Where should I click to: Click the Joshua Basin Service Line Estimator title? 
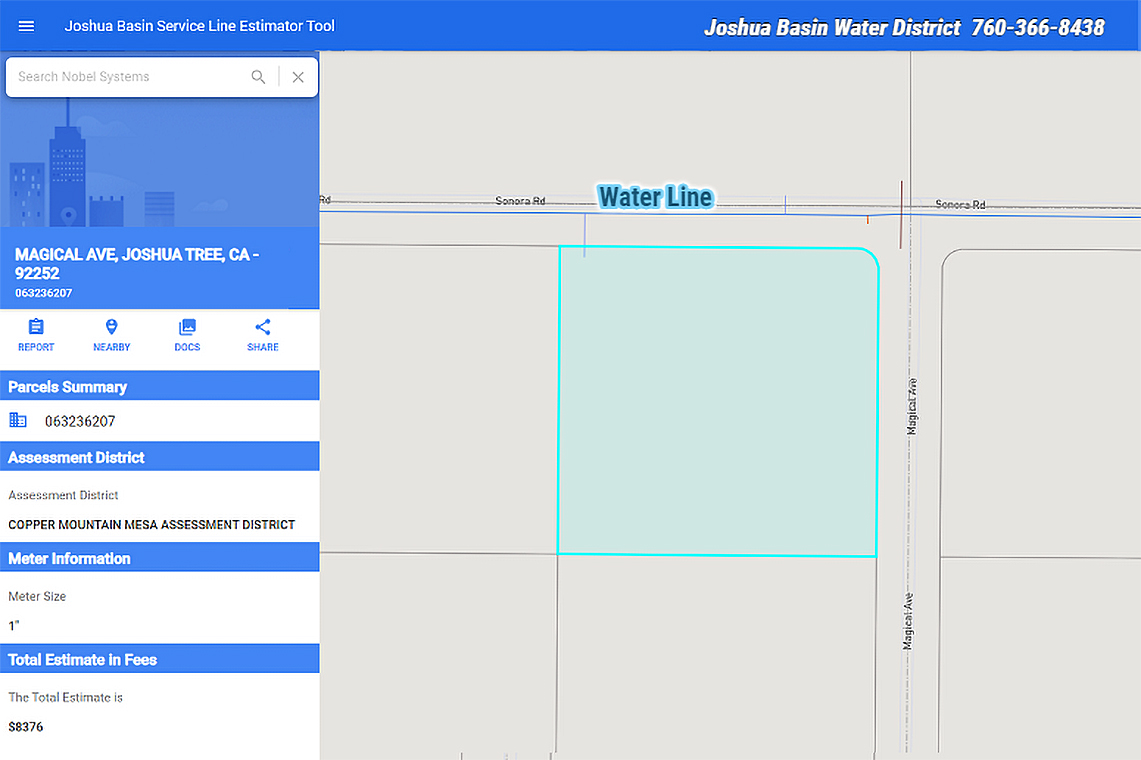tap(199, 26)
